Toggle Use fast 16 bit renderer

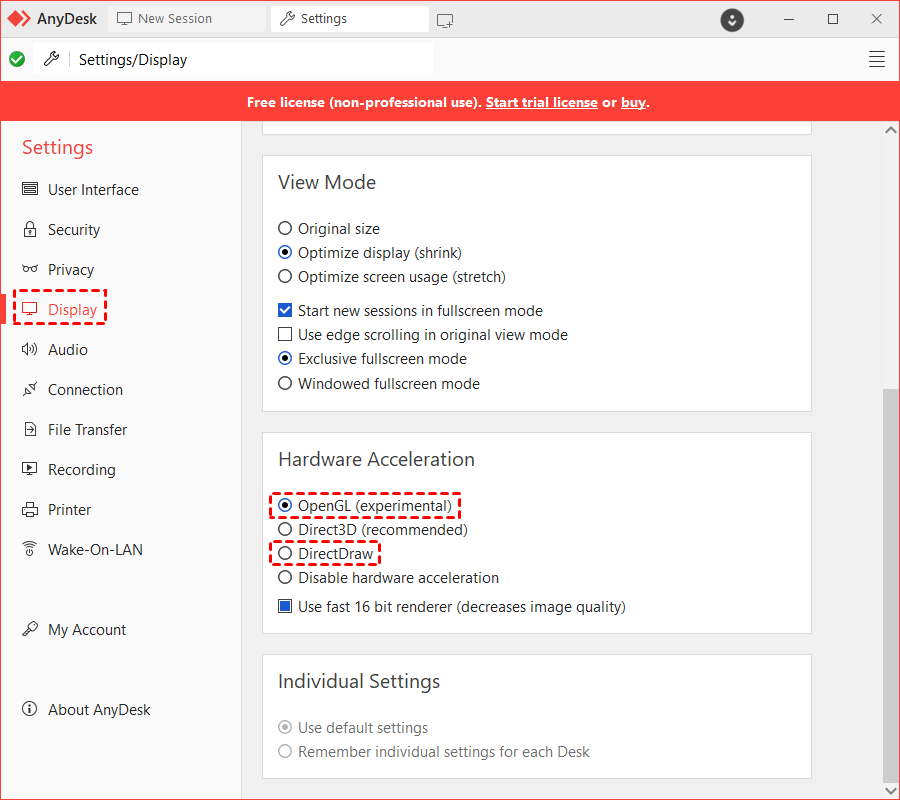tap(285, 606)
